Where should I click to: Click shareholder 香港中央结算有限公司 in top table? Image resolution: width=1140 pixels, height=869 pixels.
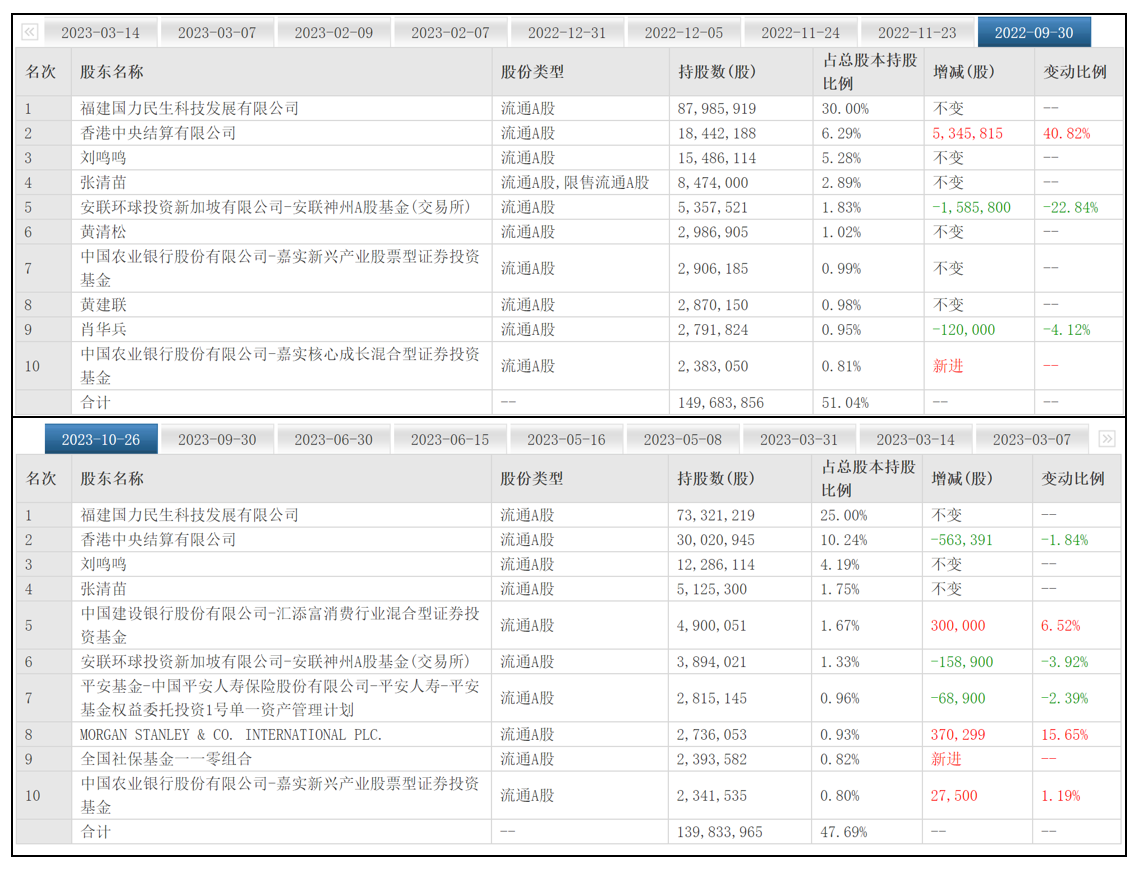pyautogui.click(x=158, y=133)
